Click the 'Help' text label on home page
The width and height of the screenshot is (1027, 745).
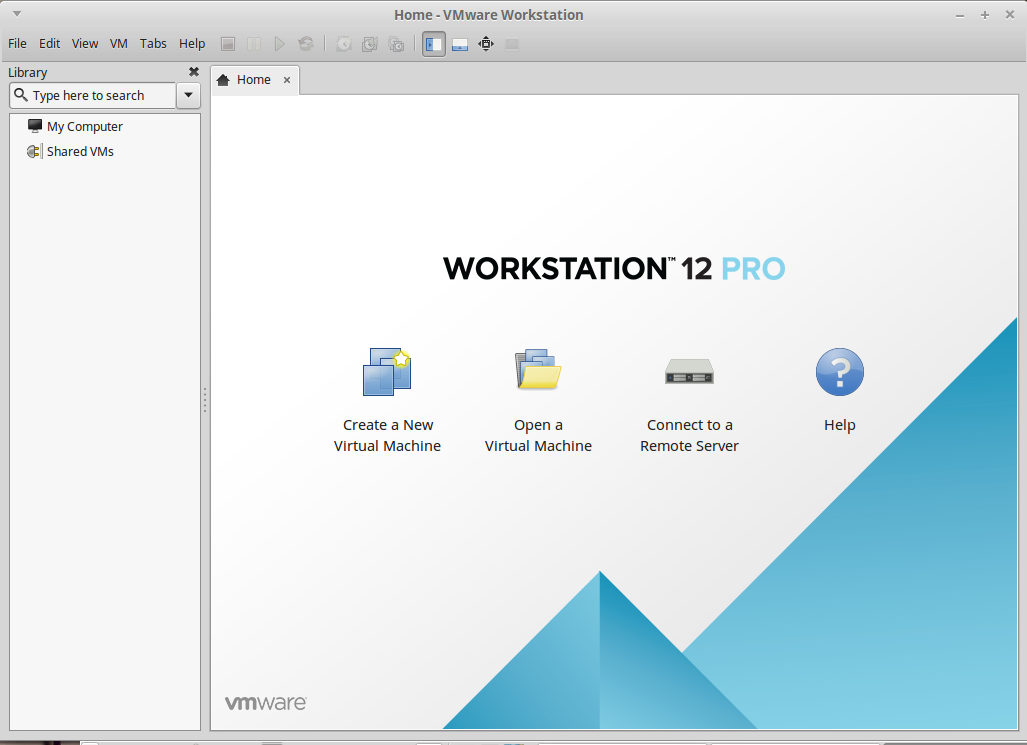840,425
